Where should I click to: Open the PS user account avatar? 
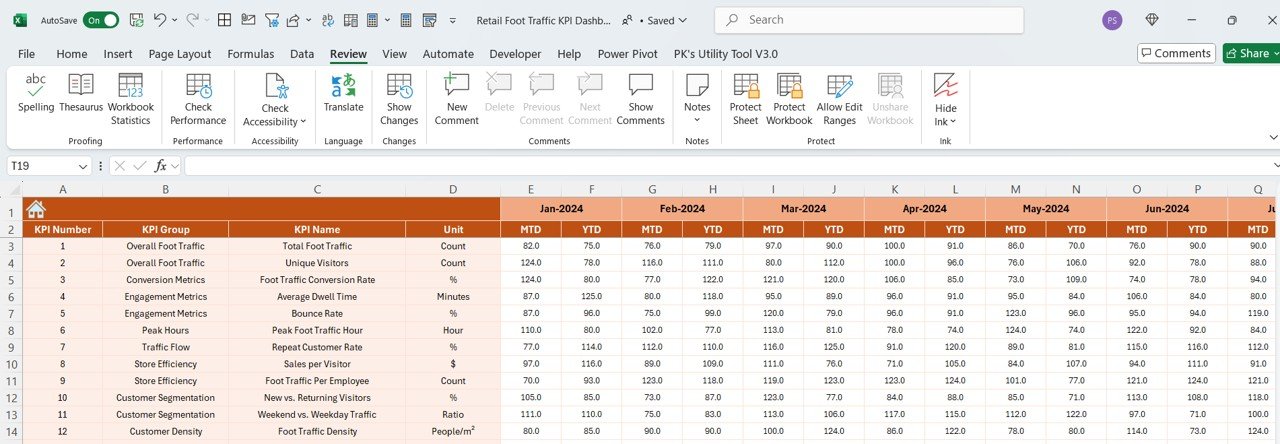click(1112, 20)
